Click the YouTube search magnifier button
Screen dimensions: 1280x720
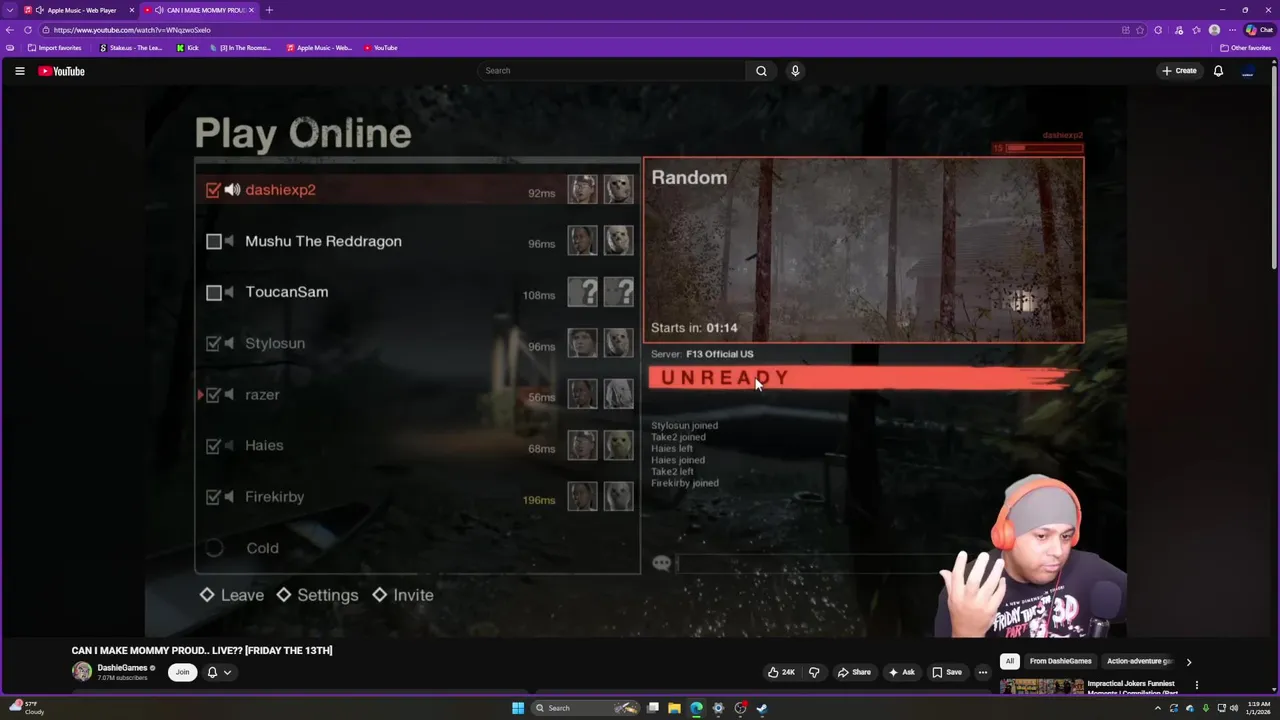tap(761, 71)
